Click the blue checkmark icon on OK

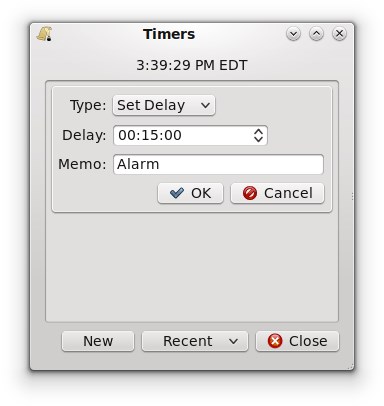[x=177, y=193]
